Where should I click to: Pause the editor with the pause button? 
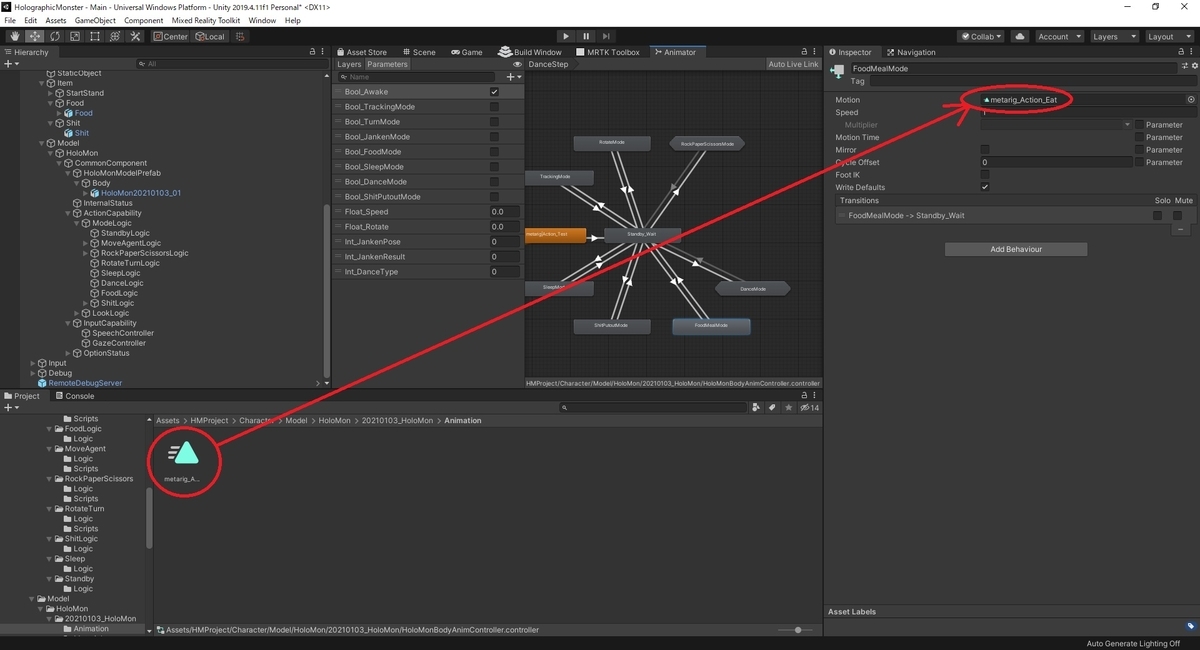587,37
